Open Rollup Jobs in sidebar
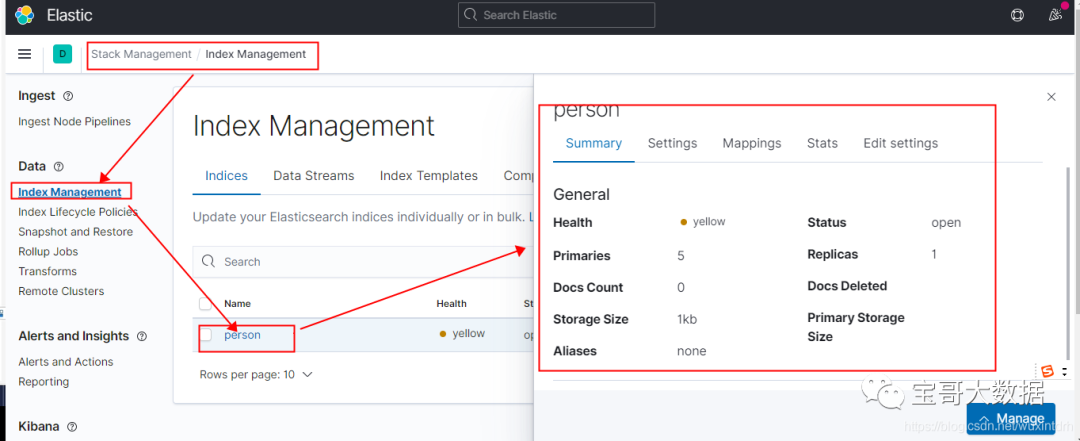The height and width of the screenshot is (441, 1080). click(x=48, y=252)
